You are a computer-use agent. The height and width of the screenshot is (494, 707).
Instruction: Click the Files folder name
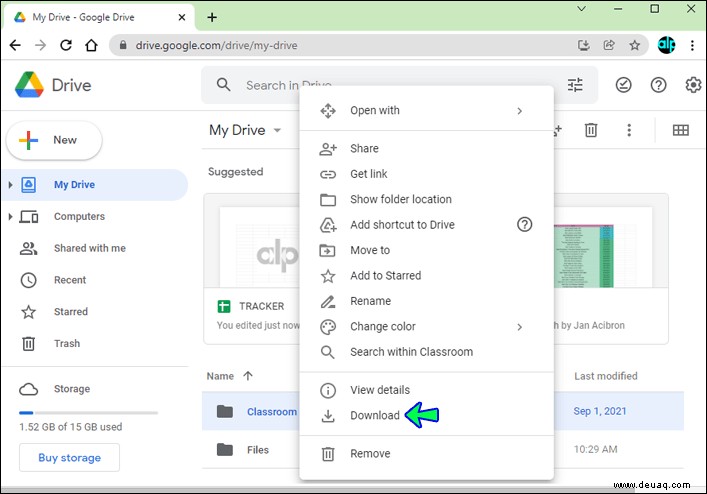click(x=258, y=450)
